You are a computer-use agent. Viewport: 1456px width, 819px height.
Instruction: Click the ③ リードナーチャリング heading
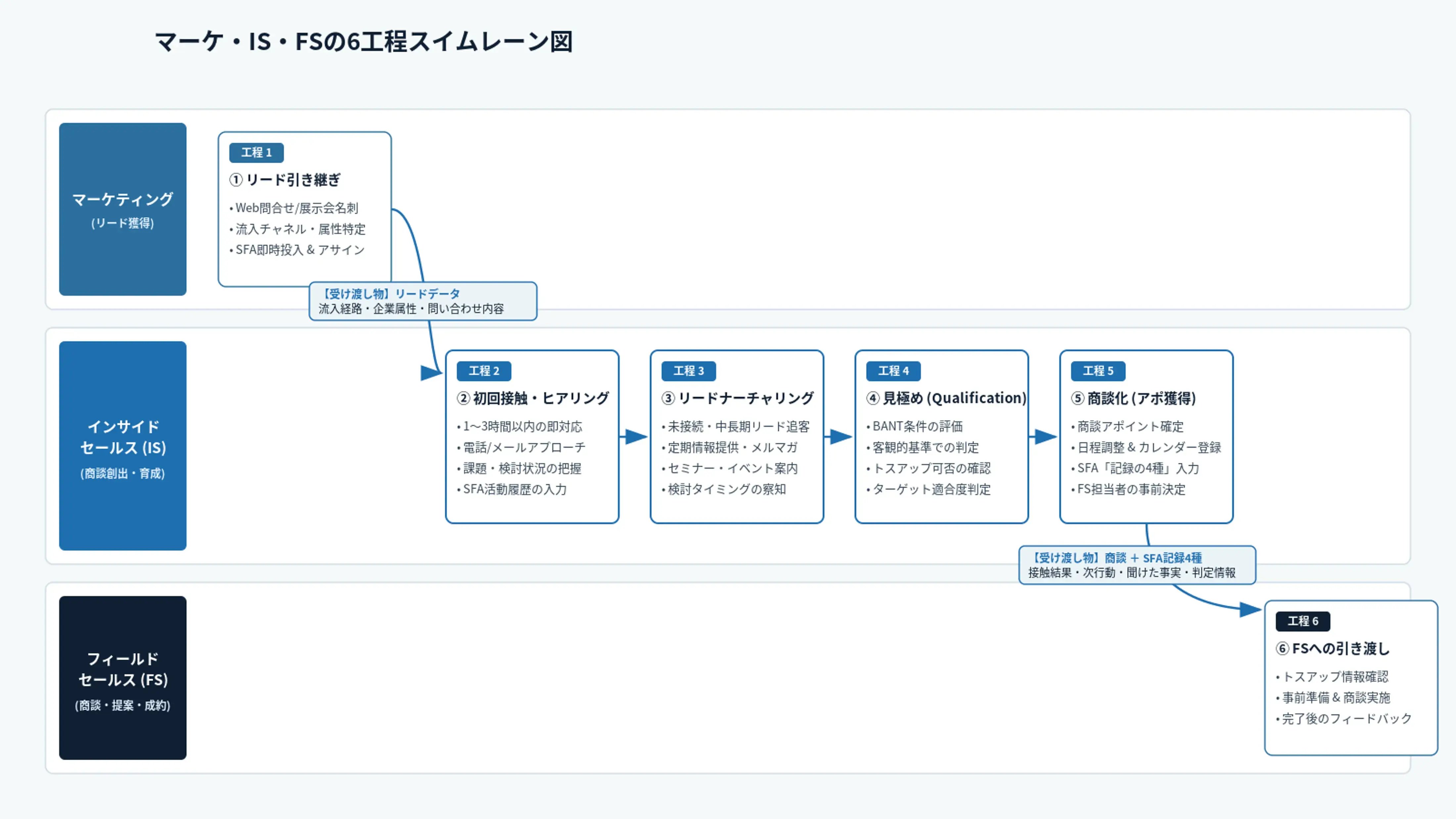[738, 398]
